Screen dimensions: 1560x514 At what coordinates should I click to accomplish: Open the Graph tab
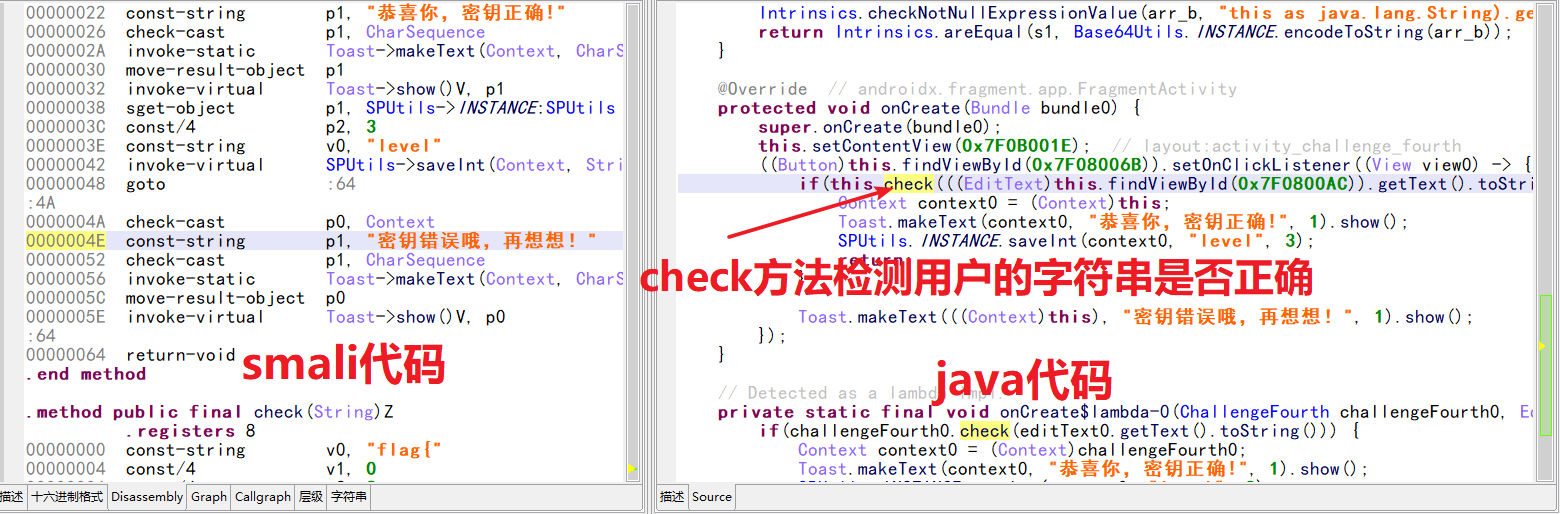pyautogui.click(x=209, y=496)
